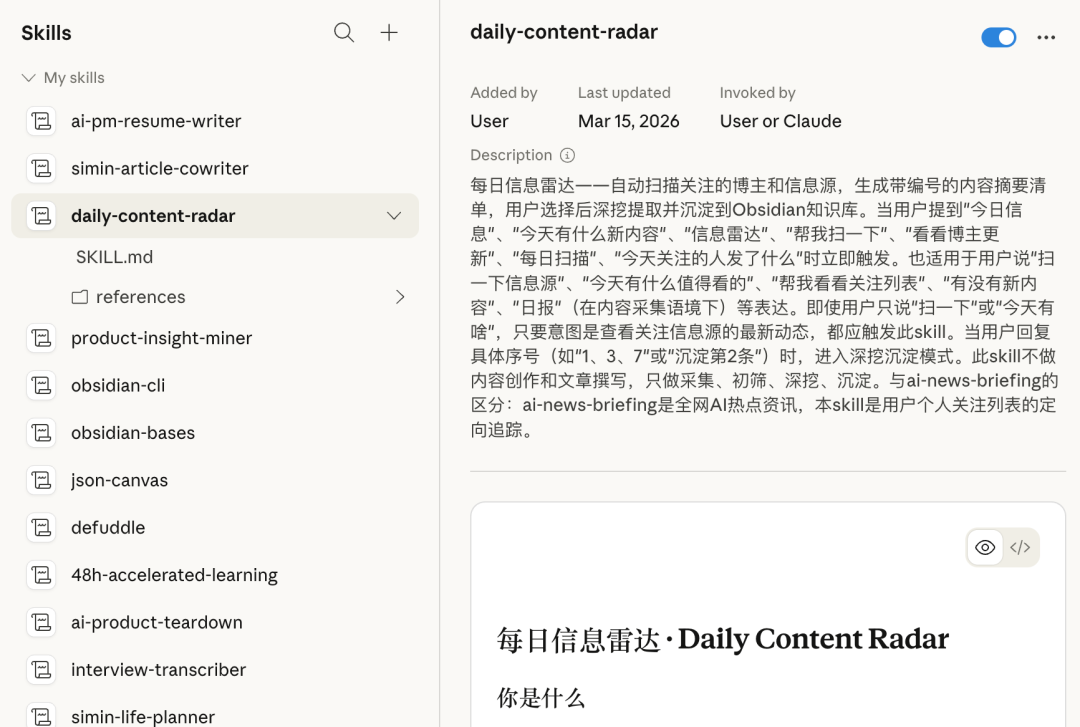Image resolution: width=1080 pixels, height=727 pixels.
Task: Click the folder icon beside references
Action: (x=80, y=297)
